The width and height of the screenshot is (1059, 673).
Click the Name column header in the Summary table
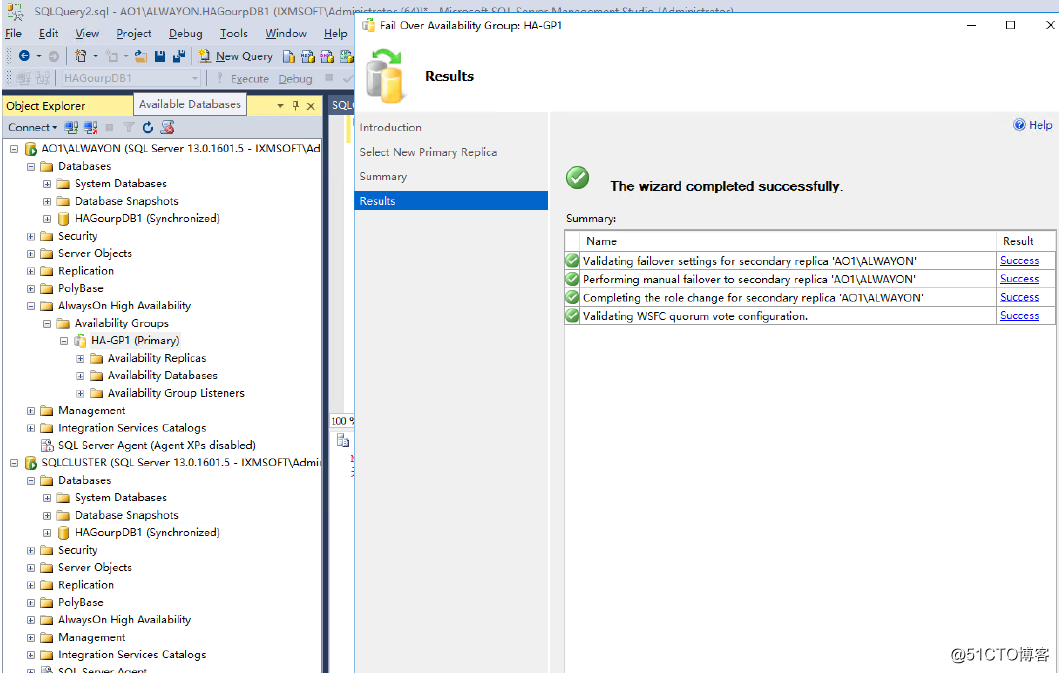click(788, 241)
